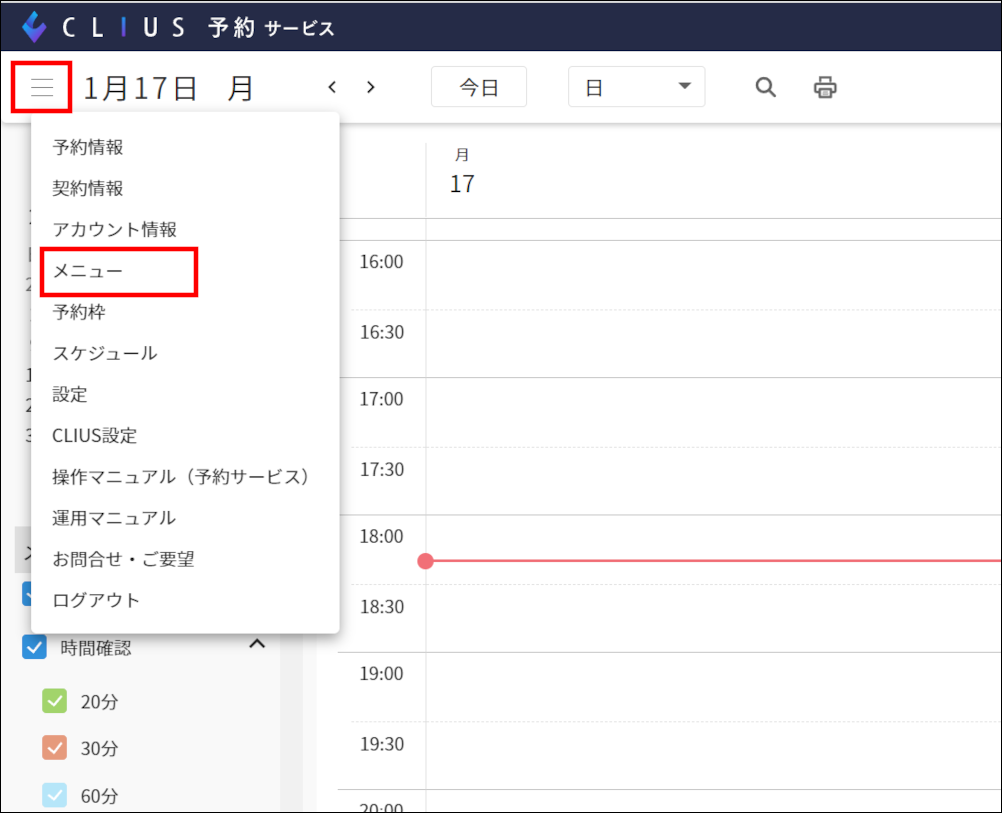The image size is (1002, 813).
Task: Click the 今日 button
Action: pos(478,87)
